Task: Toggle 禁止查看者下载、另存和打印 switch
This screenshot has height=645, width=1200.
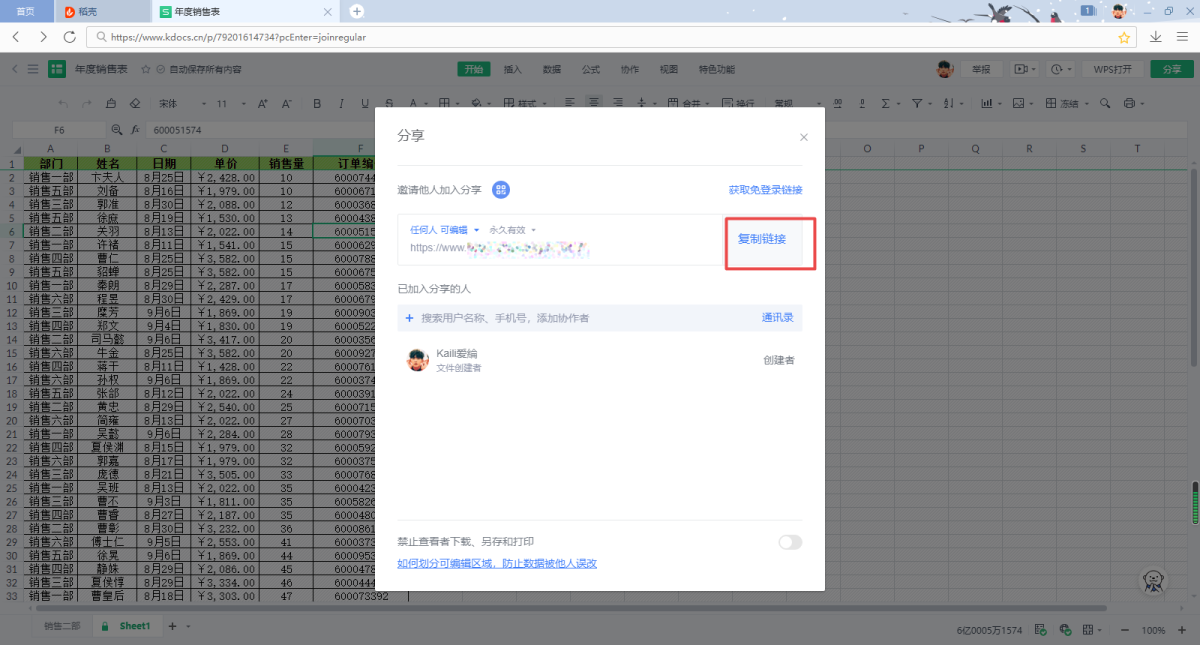Action: point(790,542)
